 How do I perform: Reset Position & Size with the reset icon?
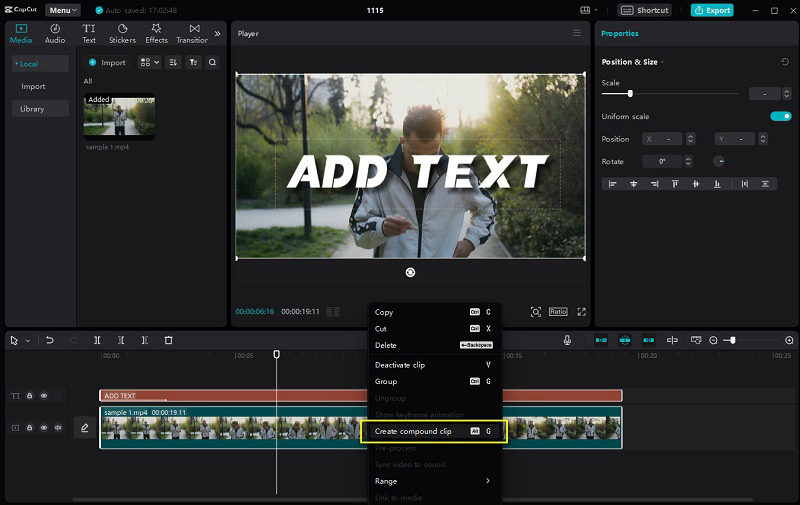[784, 62]
